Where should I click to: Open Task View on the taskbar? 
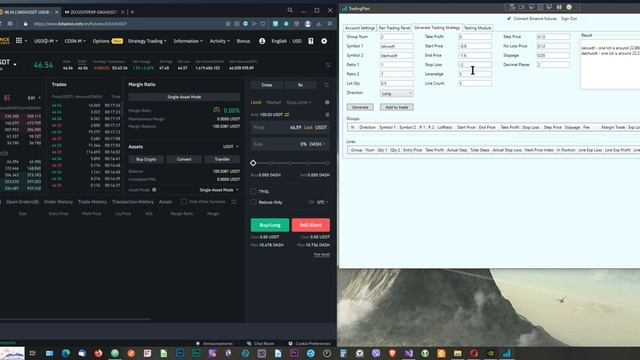(33, 353)
